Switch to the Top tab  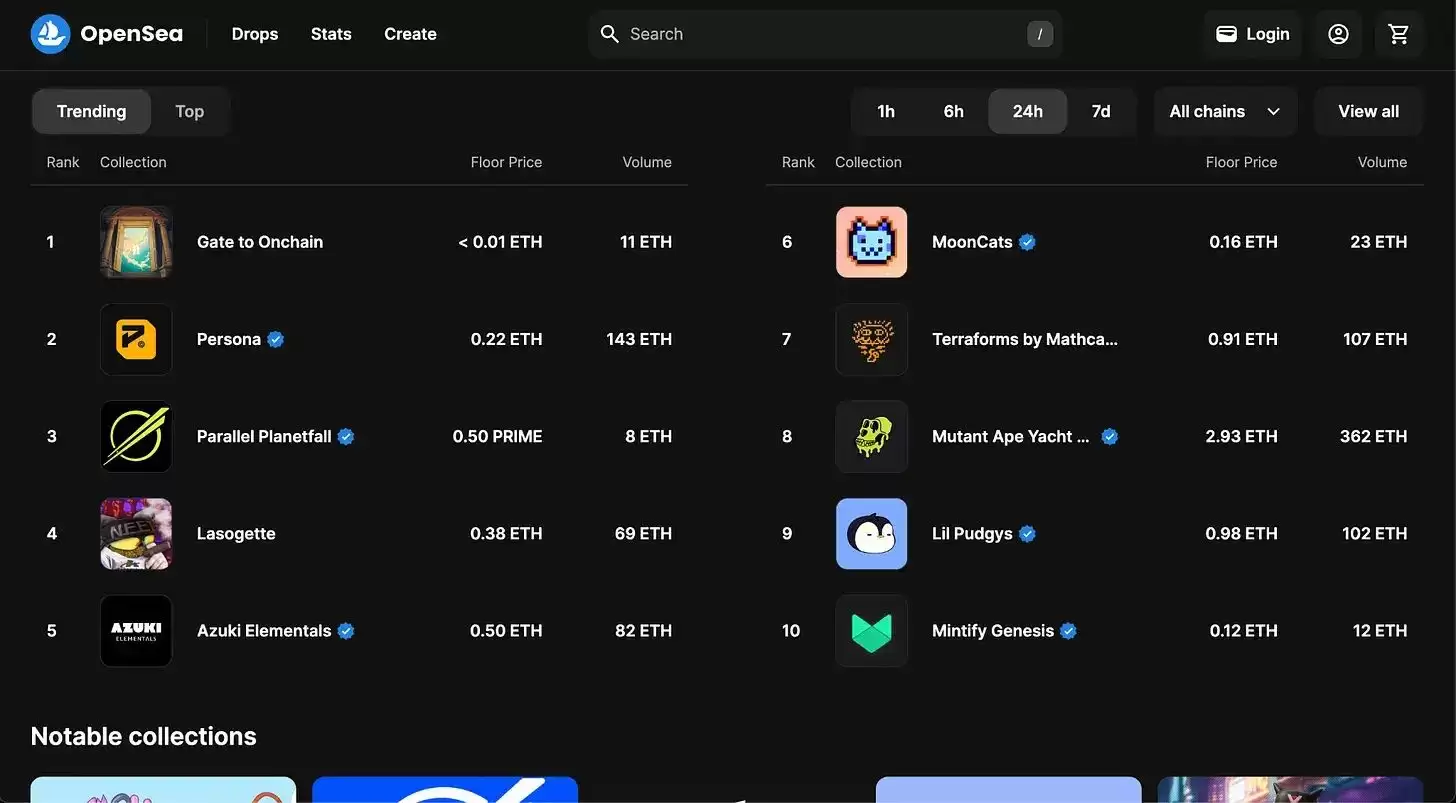(189, 111)
